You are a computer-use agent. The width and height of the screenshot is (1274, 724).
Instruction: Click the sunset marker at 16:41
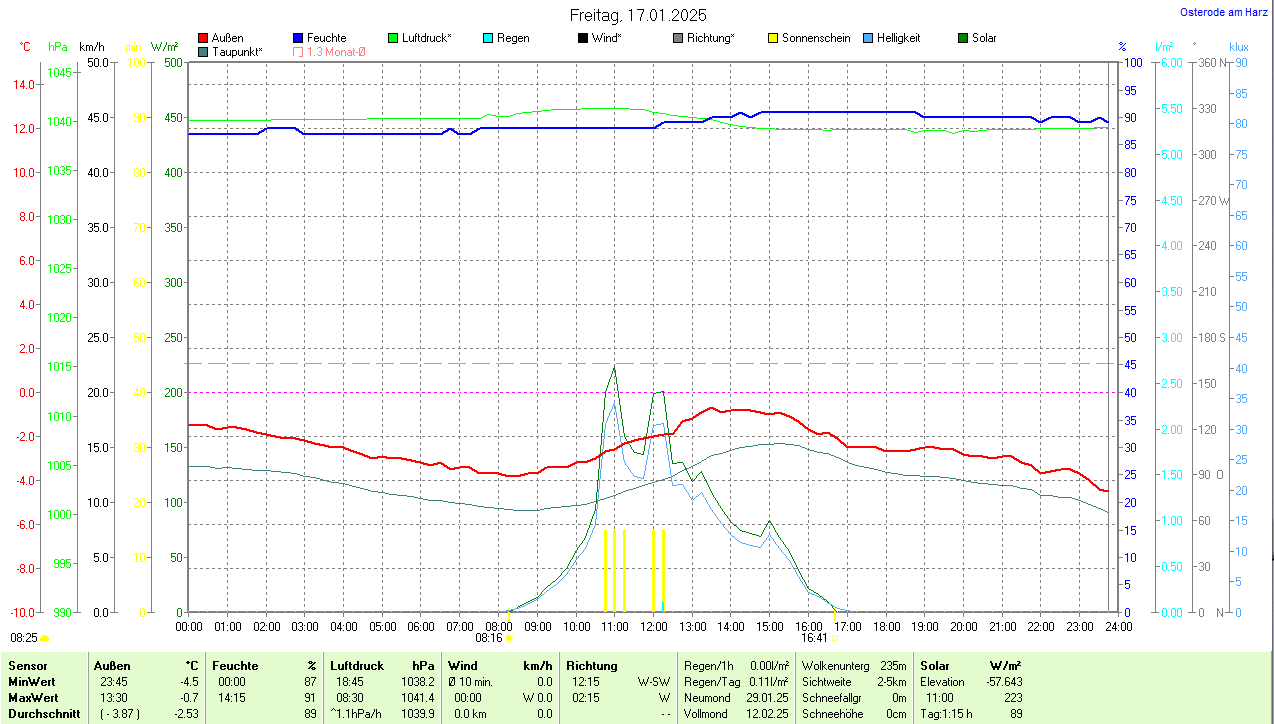click(x=834, y=637)
